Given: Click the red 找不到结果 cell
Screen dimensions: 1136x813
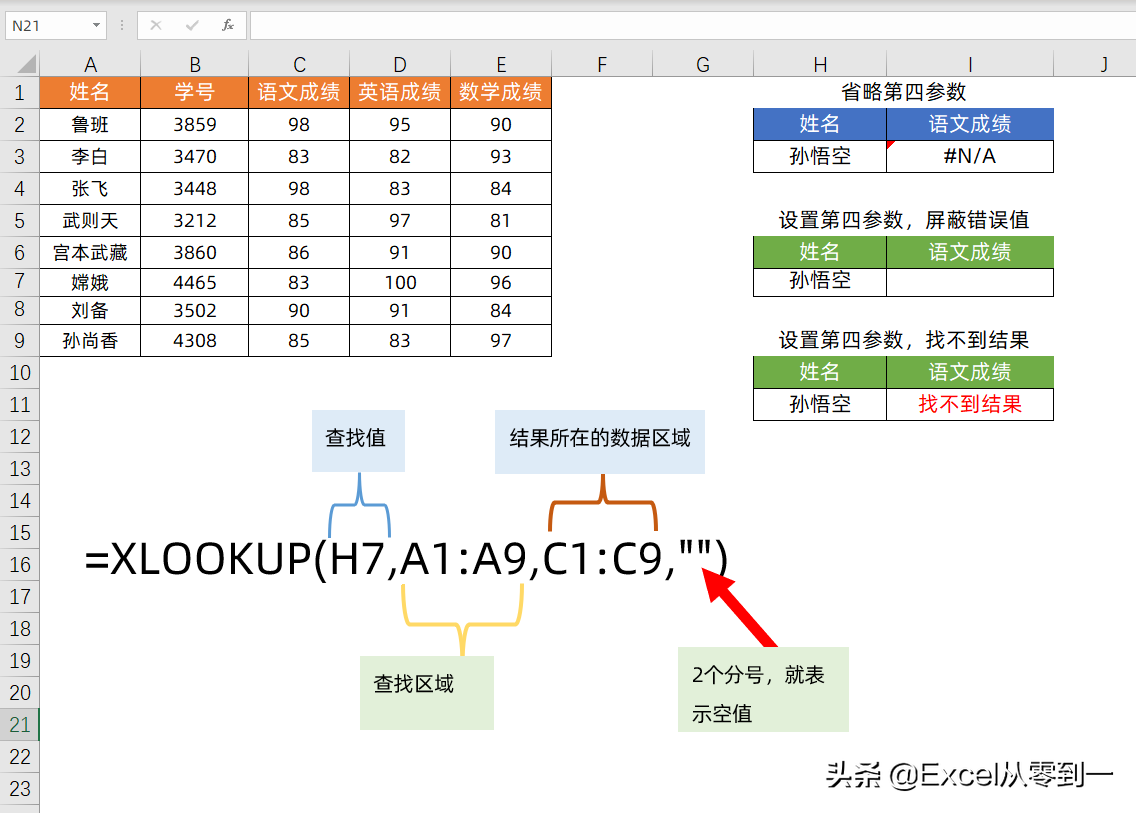Looking at the screenshot, I should click(x=970, y=404).
